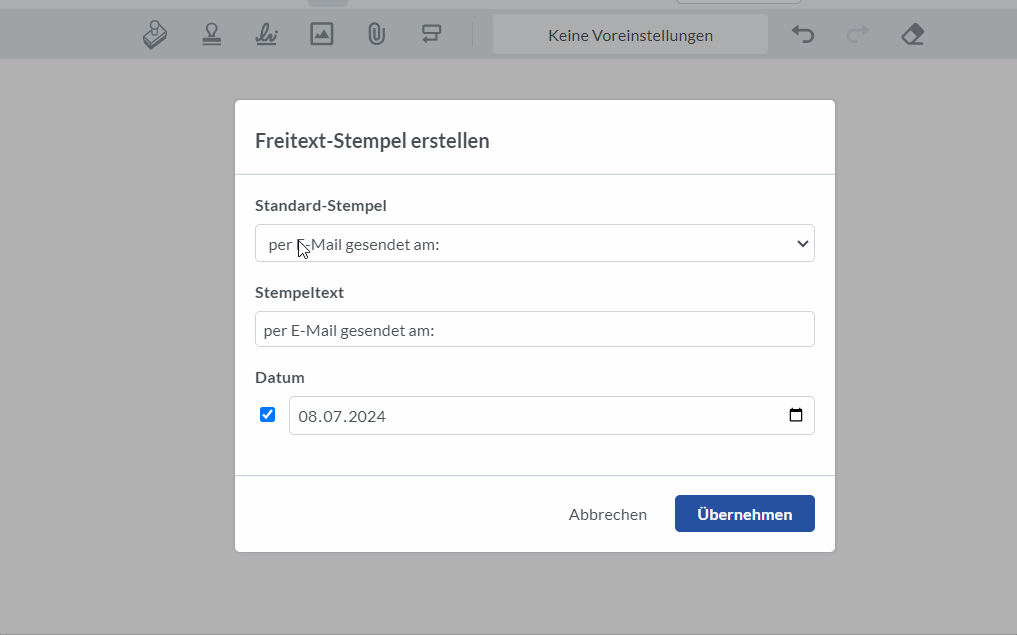Click the Stempeltext input field
This screenshot has height=635, width=1017.
coord(535,329)
